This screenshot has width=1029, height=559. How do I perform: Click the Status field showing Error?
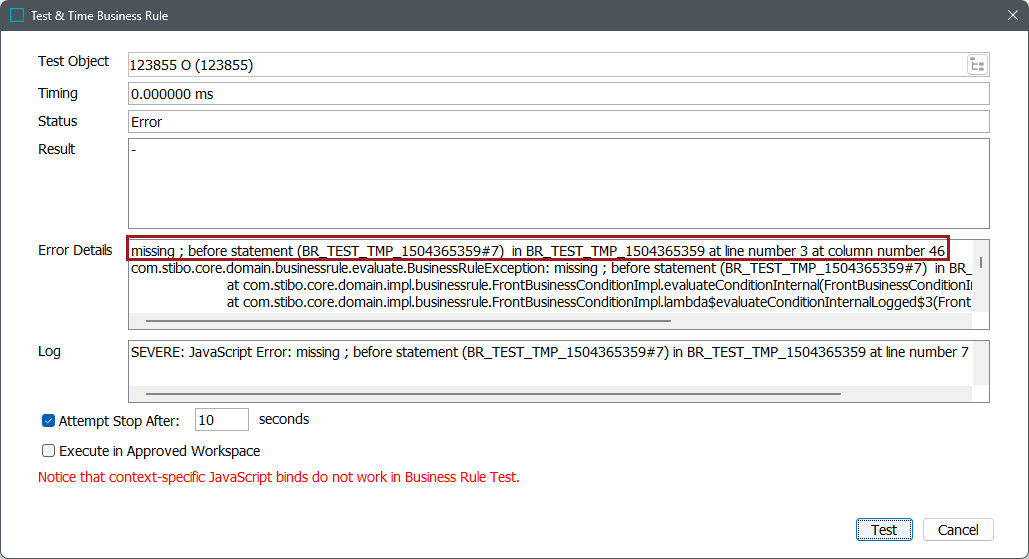(558, 121)
